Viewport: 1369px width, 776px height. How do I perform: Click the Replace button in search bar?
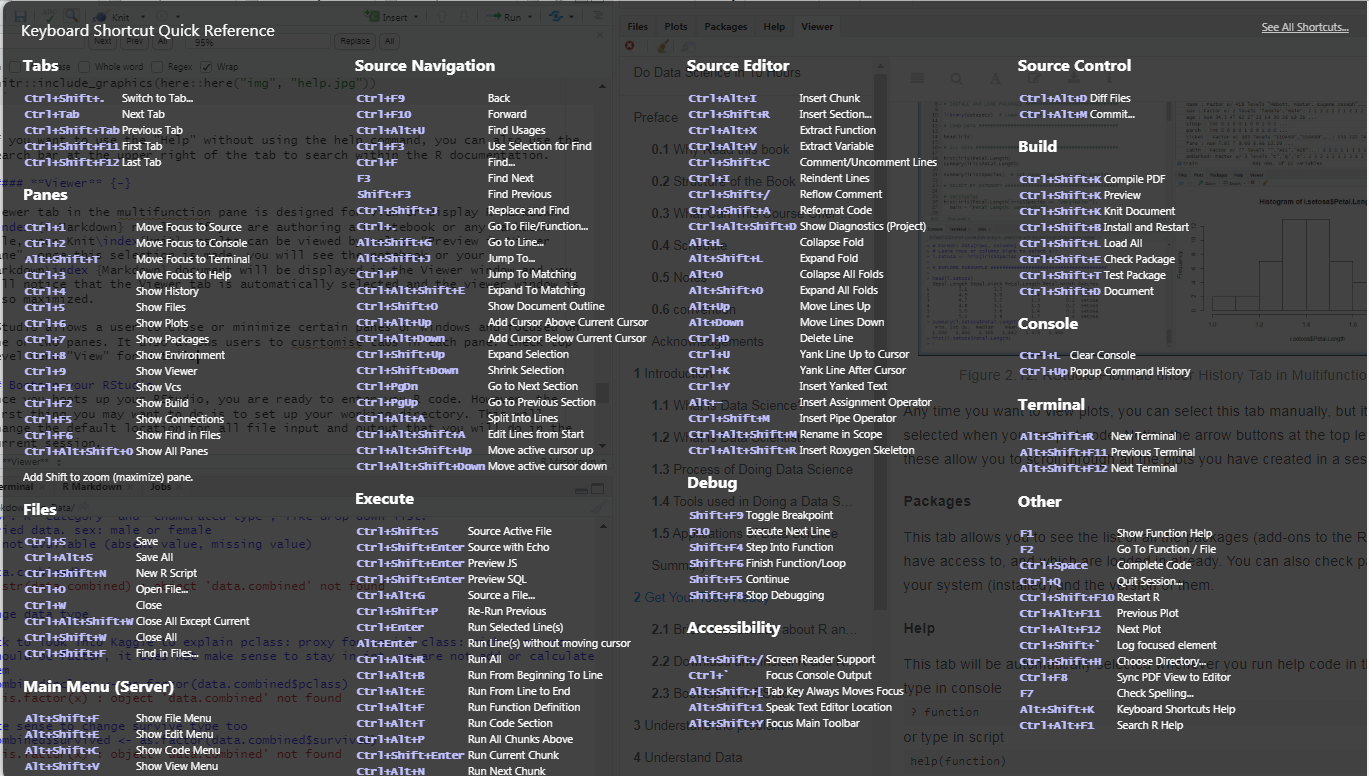357,42
